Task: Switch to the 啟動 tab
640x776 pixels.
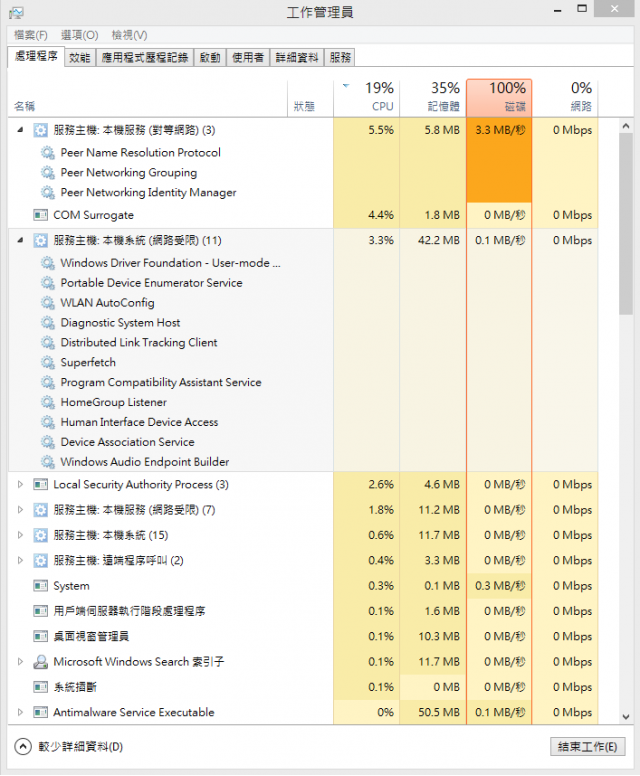Action: (210, 57)
